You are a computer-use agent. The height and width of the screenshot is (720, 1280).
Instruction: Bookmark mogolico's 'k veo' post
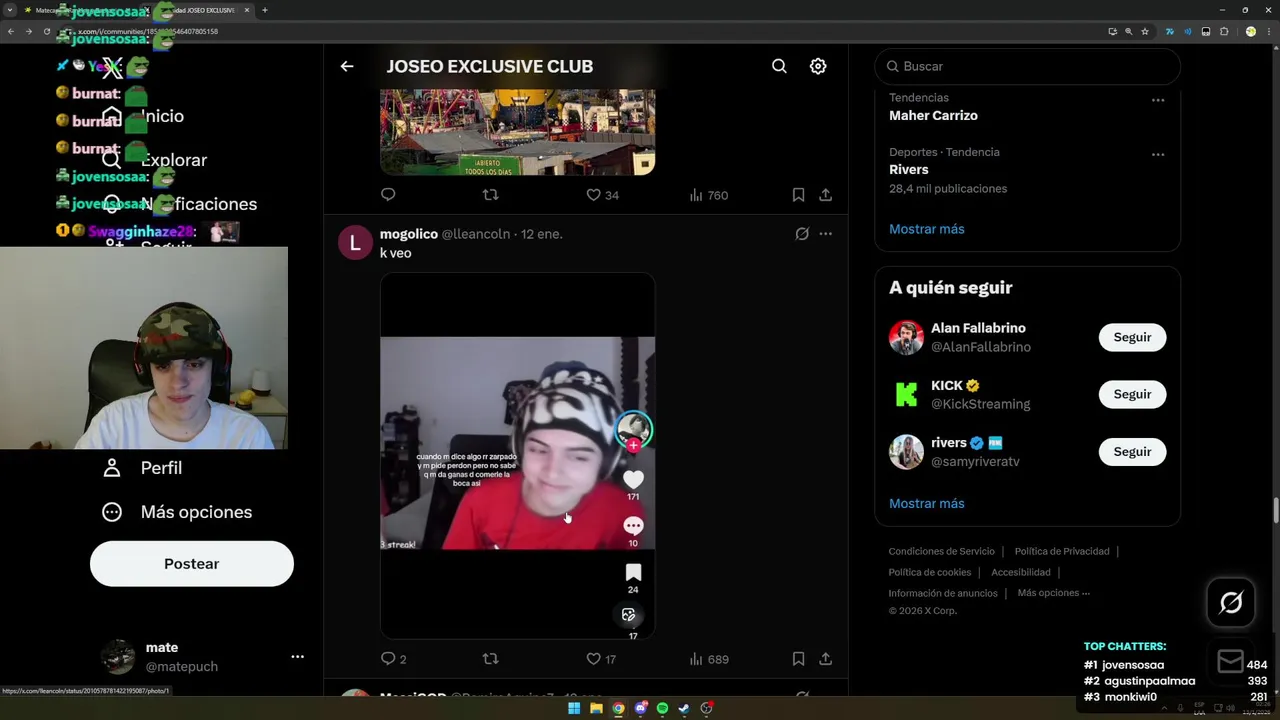(x=798, y=659)
